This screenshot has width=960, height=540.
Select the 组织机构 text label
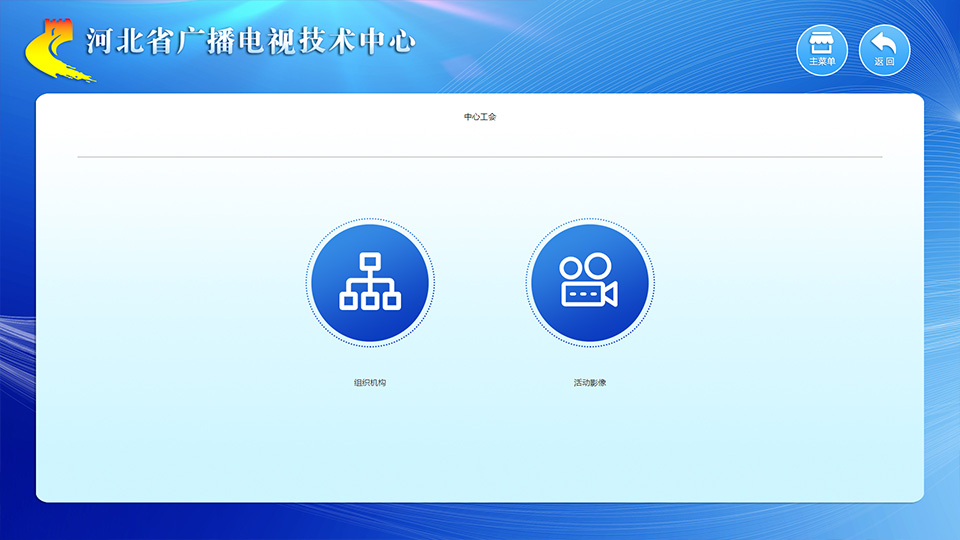(x=370, y=383)
